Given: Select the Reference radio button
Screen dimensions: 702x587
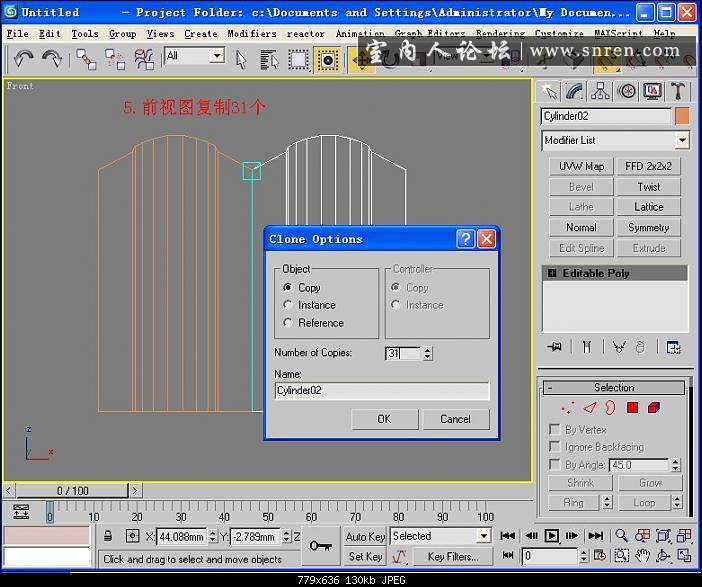Looking at the screenshot, I should [288, 323].
